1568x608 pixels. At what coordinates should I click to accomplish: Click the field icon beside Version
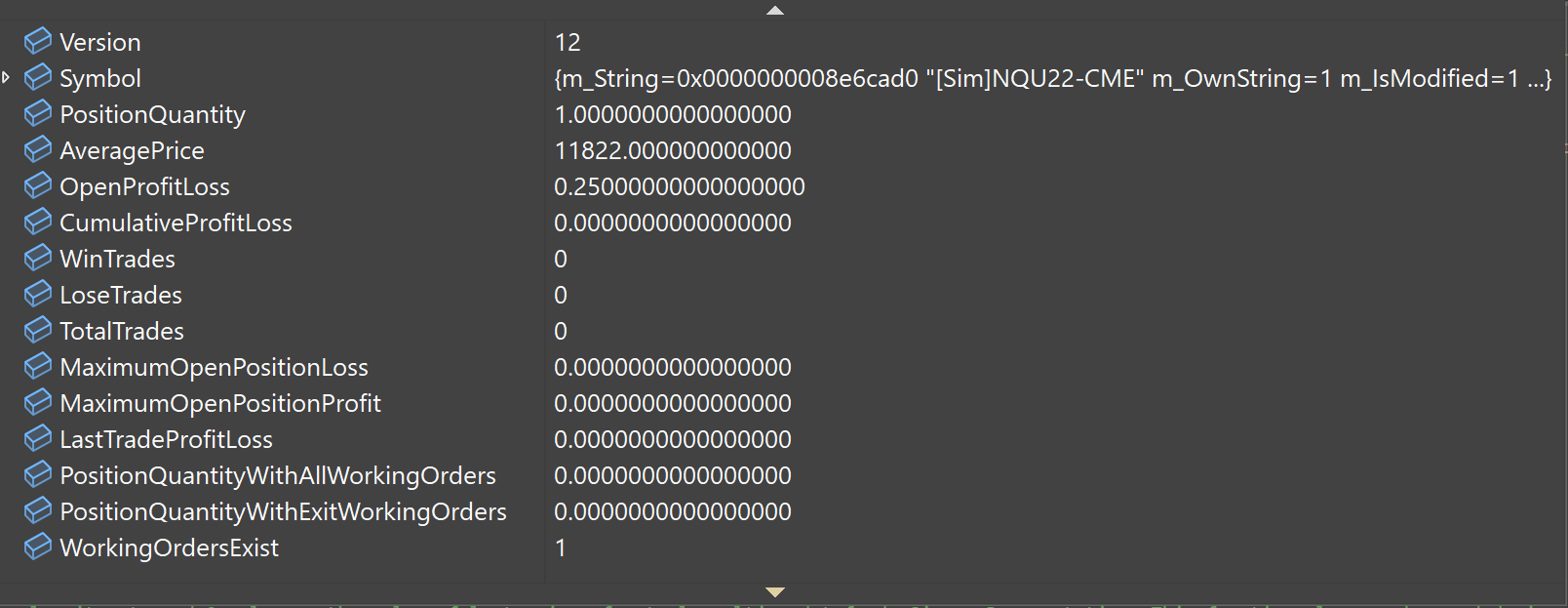38,42
